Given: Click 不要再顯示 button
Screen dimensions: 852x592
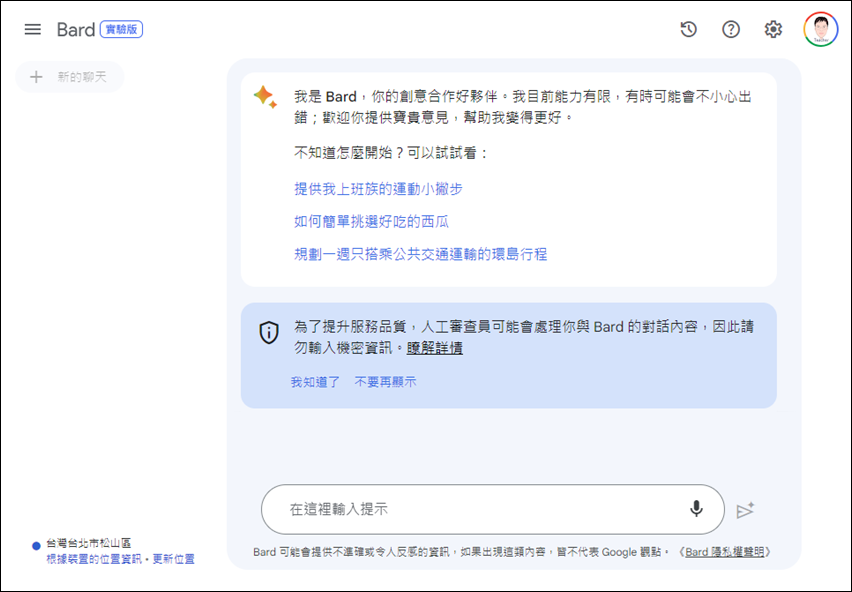Looking at the screenshot, I should pyautogui.click(x=385, y=382).
